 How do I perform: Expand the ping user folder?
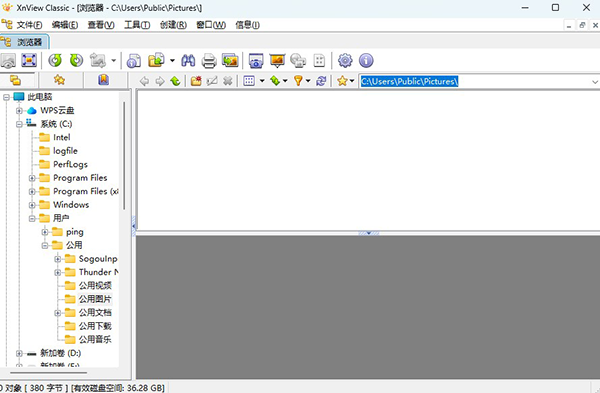[x=45, y=232]
